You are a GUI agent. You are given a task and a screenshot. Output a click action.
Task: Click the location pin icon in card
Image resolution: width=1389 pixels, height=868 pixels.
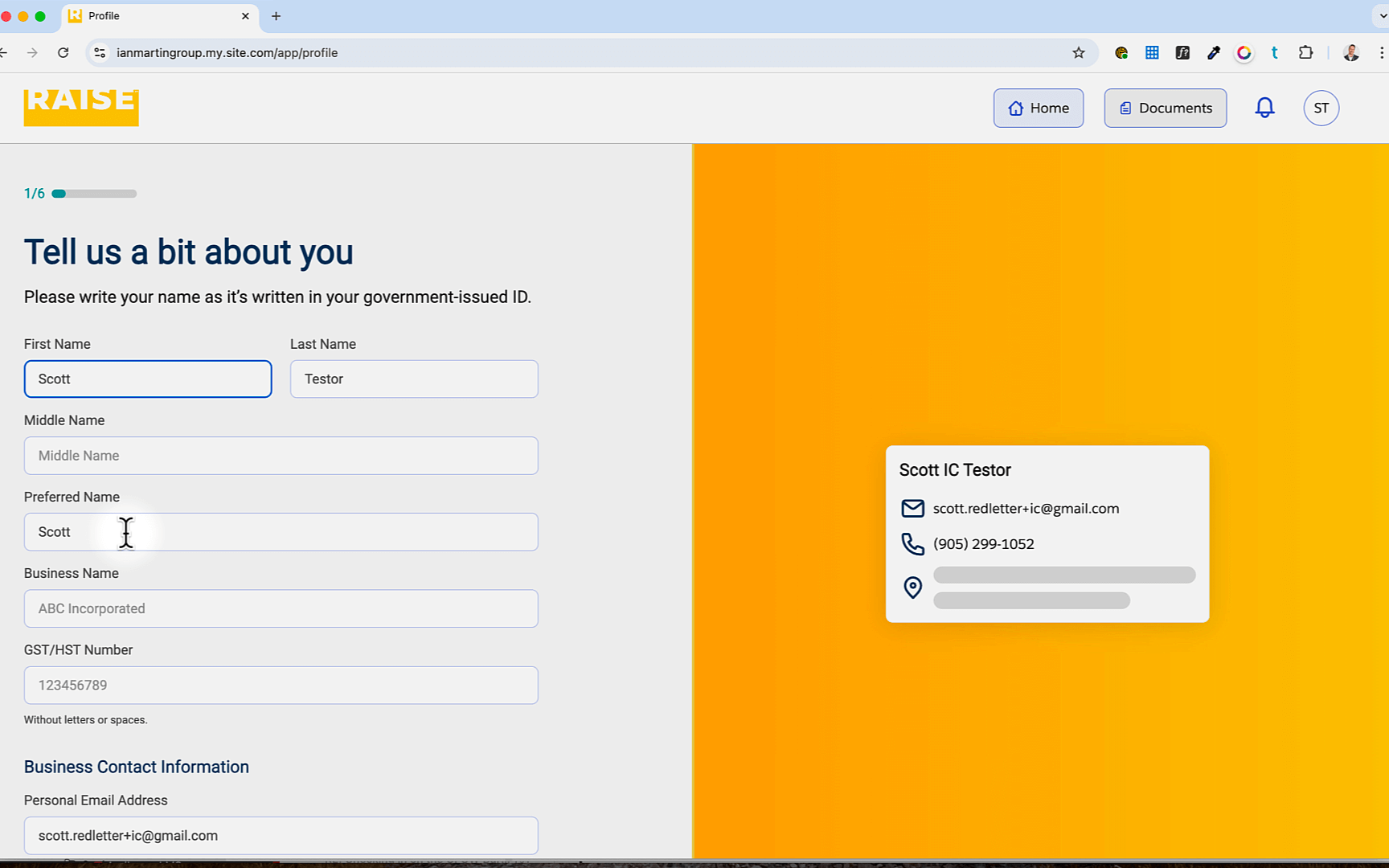[x=912, y=588]
